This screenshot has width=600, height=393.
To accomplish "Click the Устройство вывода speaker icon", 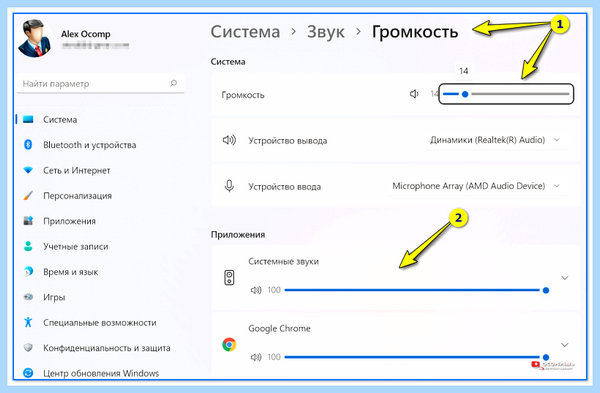I will pos(229,140).
